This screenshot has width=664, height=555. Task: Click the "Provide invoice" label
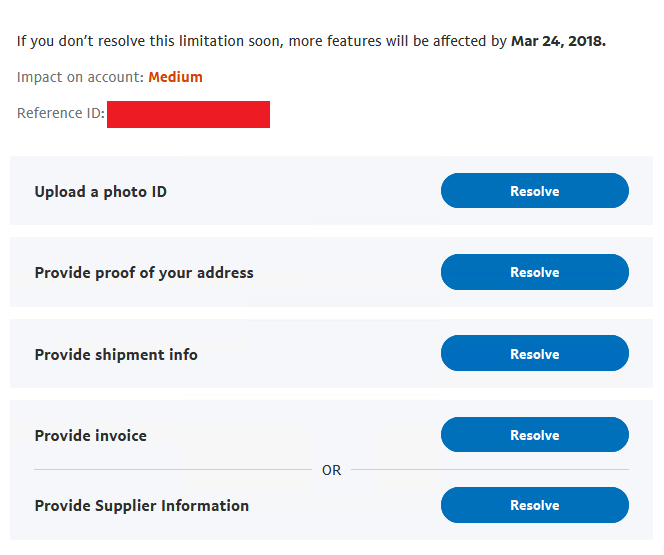(x=90, y=435)
